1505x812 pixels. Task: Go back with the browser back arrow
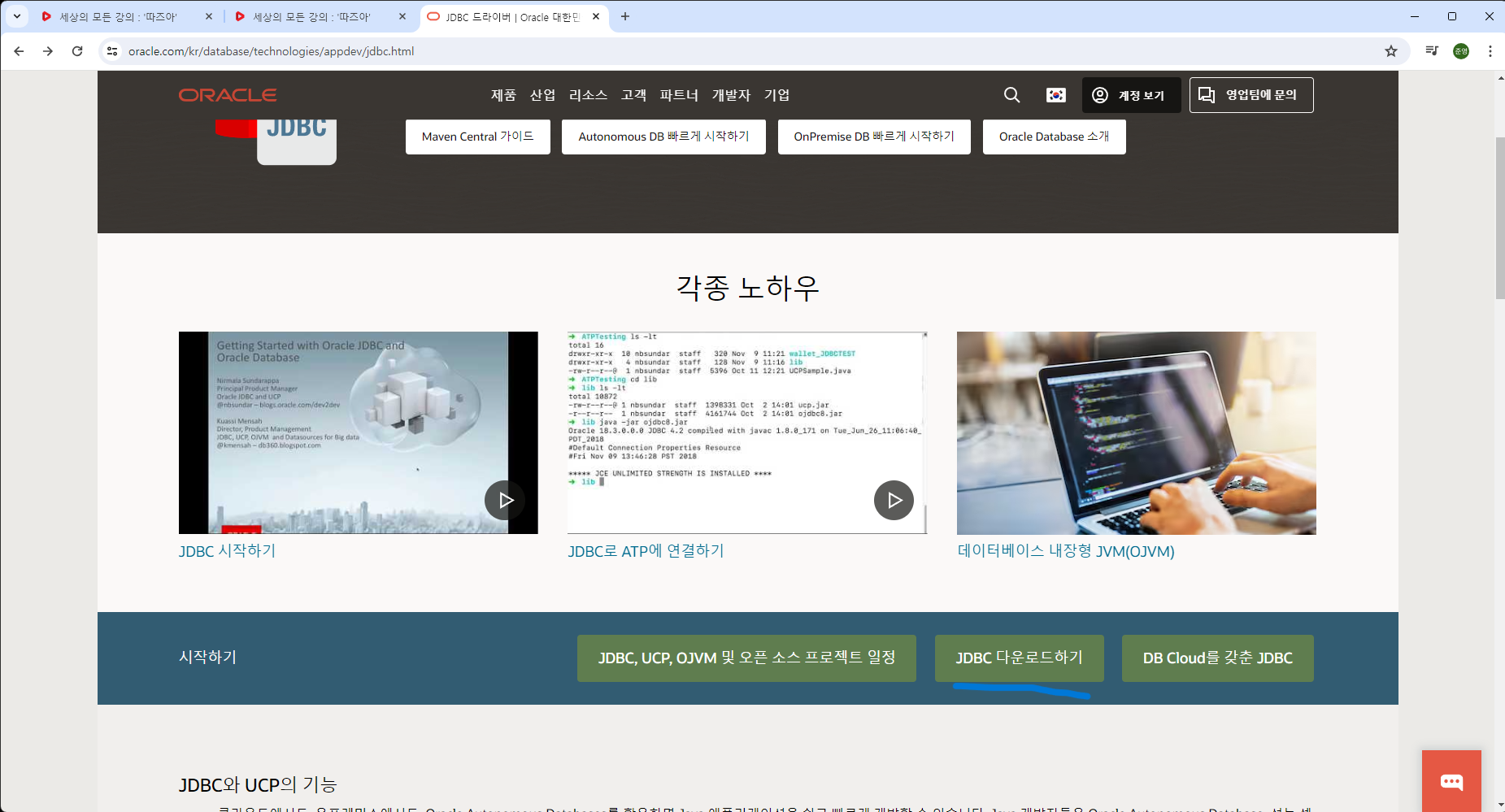pyautogui.click(x=19, y=51)
